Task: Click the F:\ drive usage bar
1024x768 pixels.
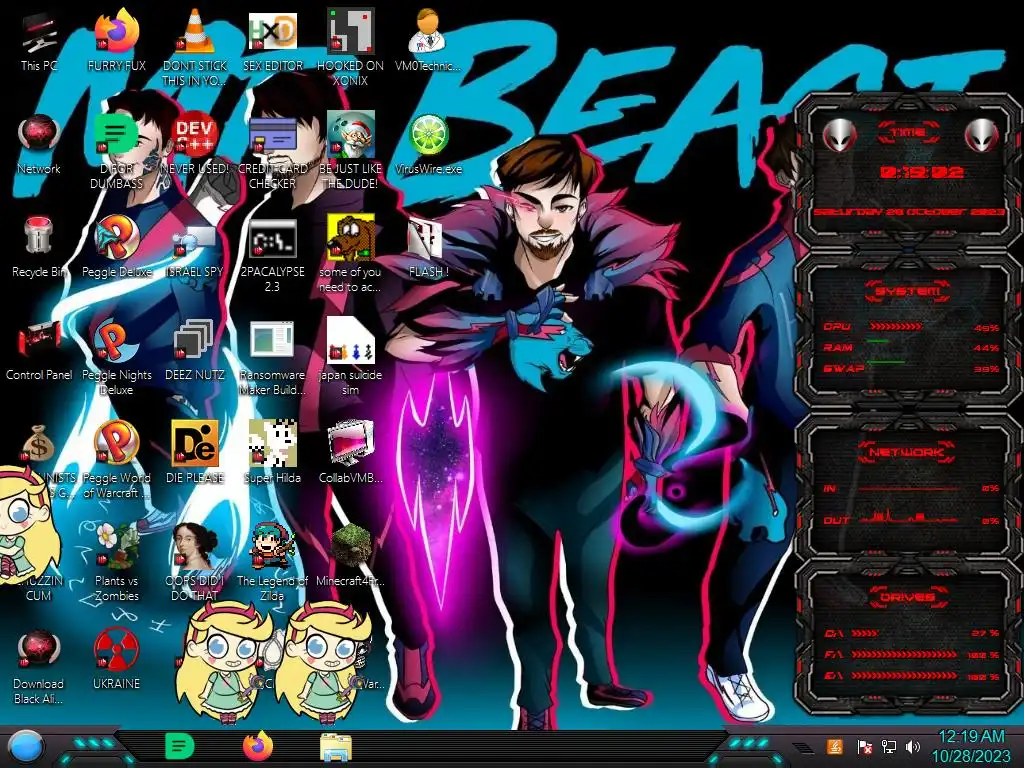Action: [904, 654]
